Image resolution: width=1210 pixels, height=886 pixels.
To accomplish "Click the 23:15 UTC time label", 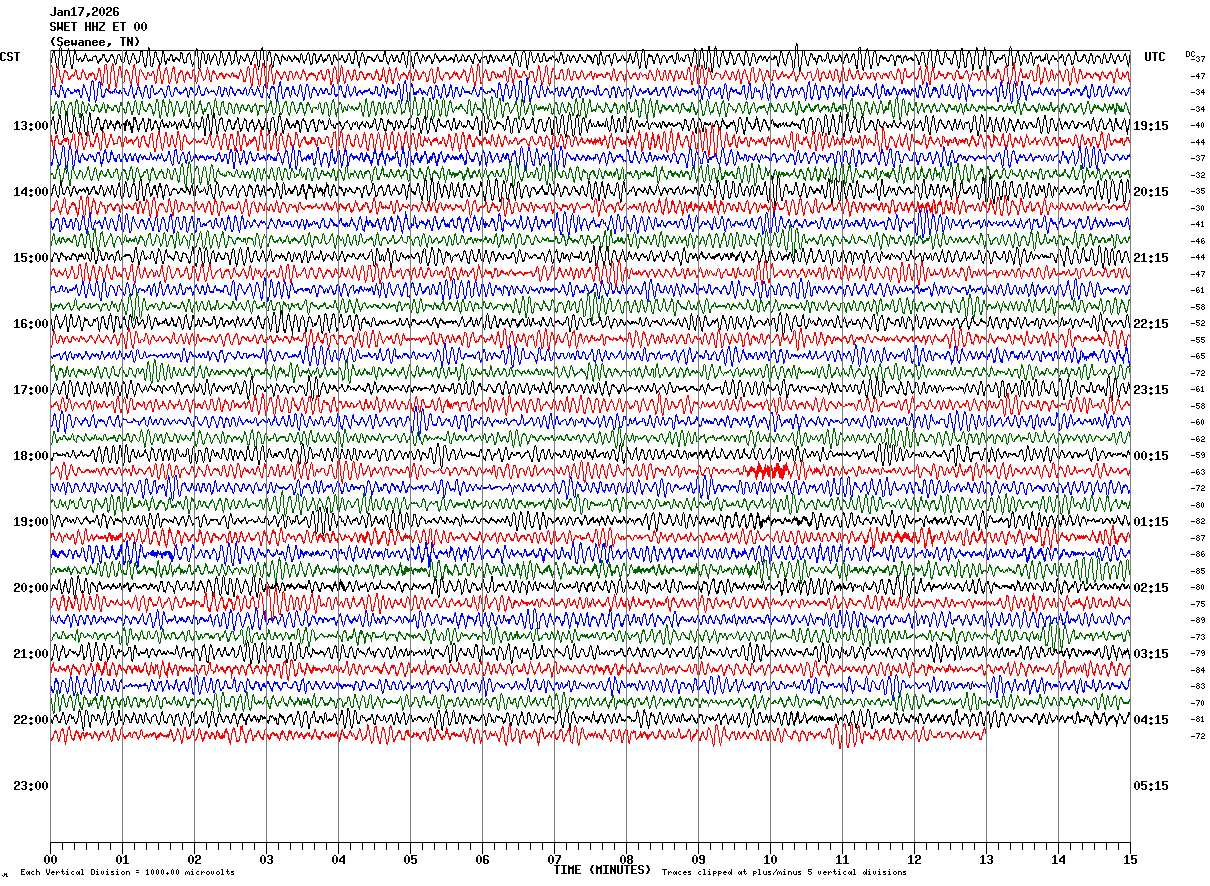I will [1150, 390].
